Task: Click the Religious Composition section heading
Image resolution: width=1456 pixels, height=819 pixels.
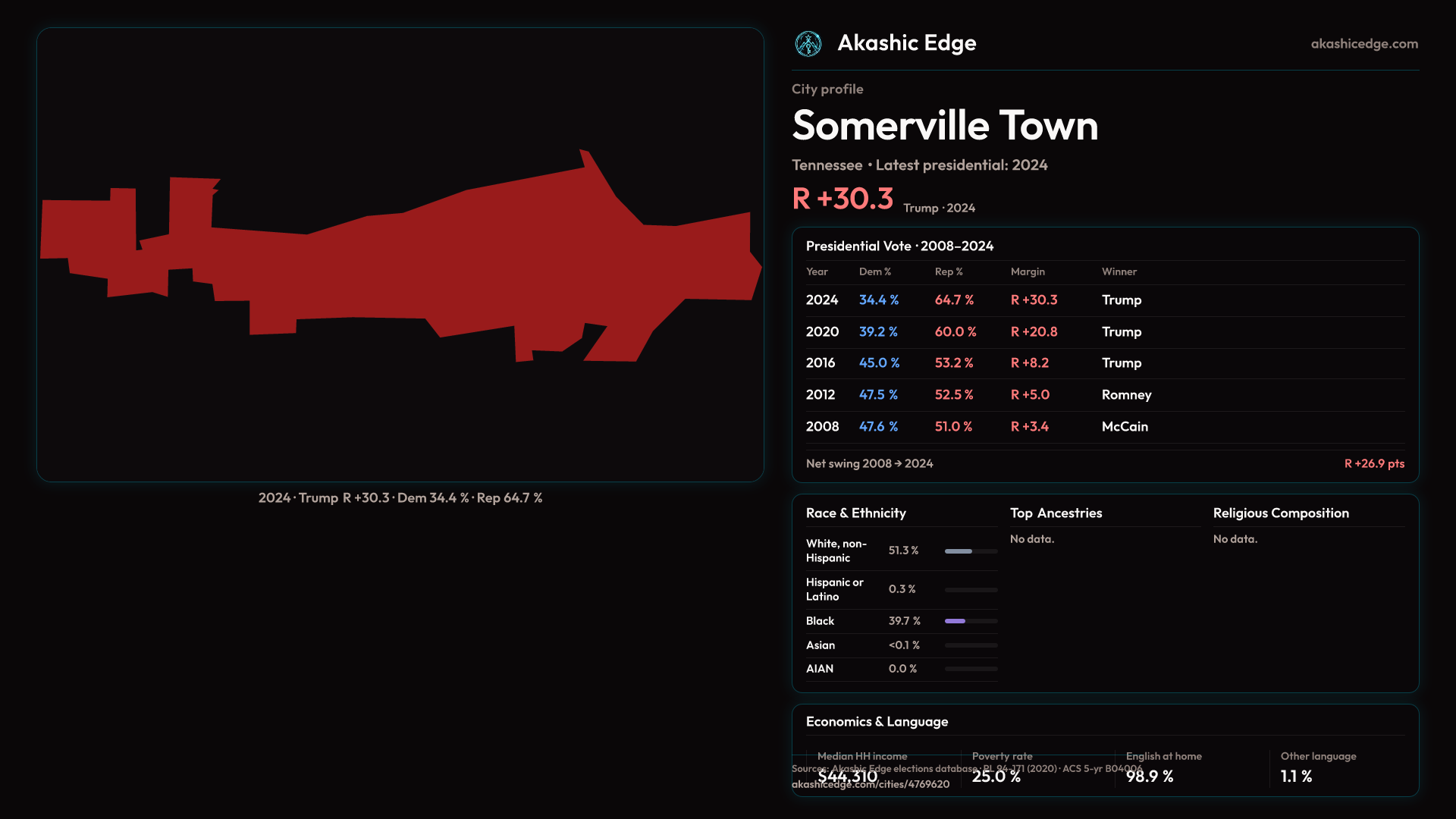Action: point(1280,513)
